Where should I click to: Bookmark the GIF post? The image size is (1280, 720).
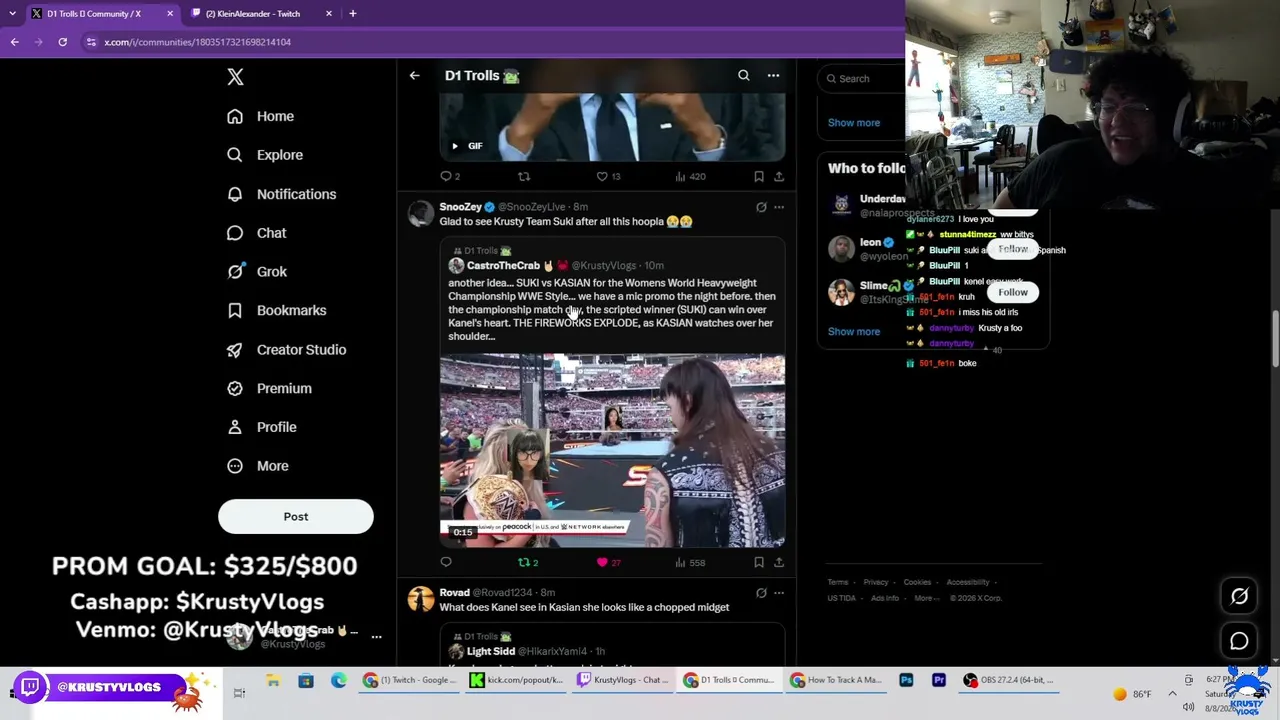click(x=759, y=176)
